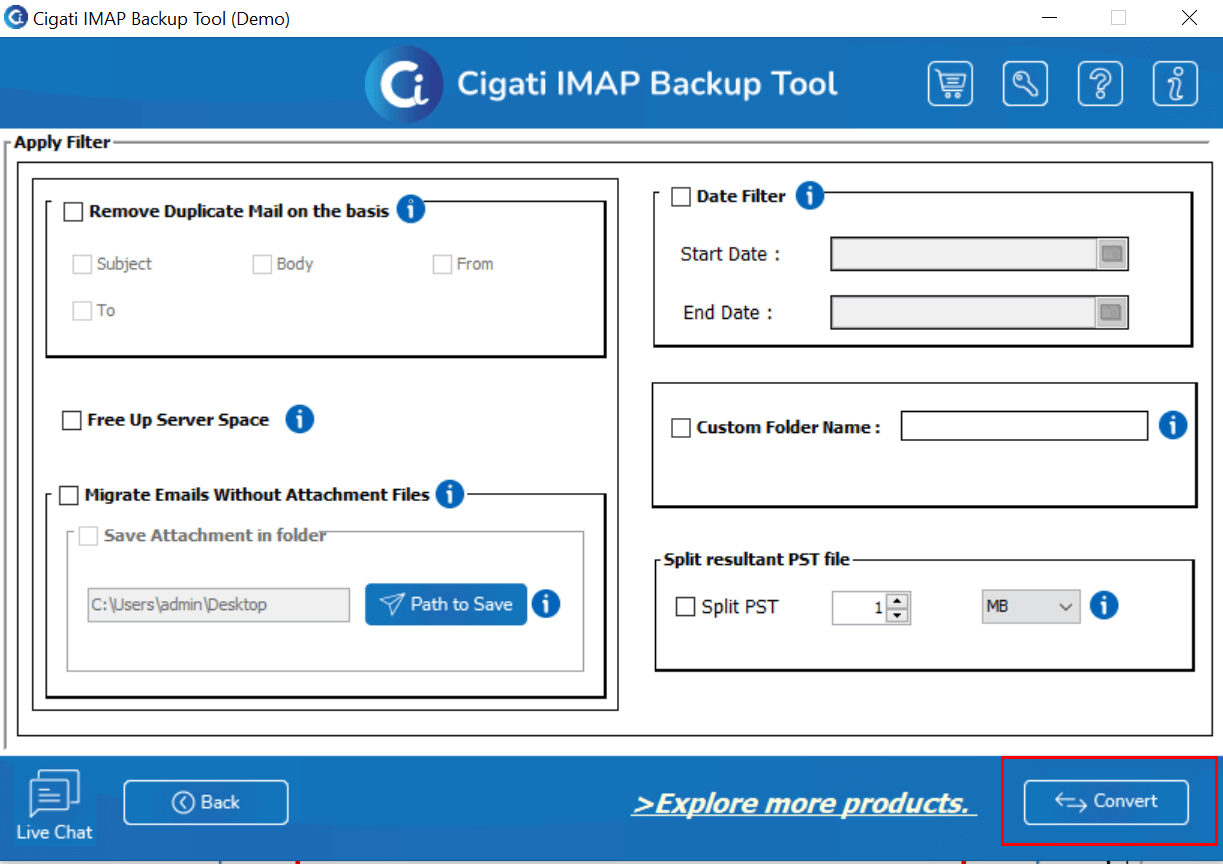Image resolution: width=1223 pixels, height=864 pixels.
Task: Increase split PST size value
Action: pos(898,600)
